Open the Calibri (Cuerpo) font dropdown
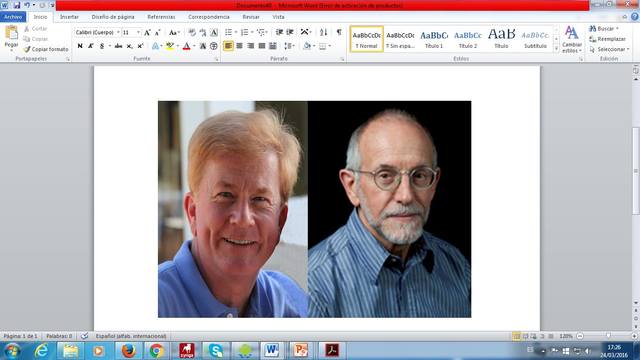 (x=118, y=32)
